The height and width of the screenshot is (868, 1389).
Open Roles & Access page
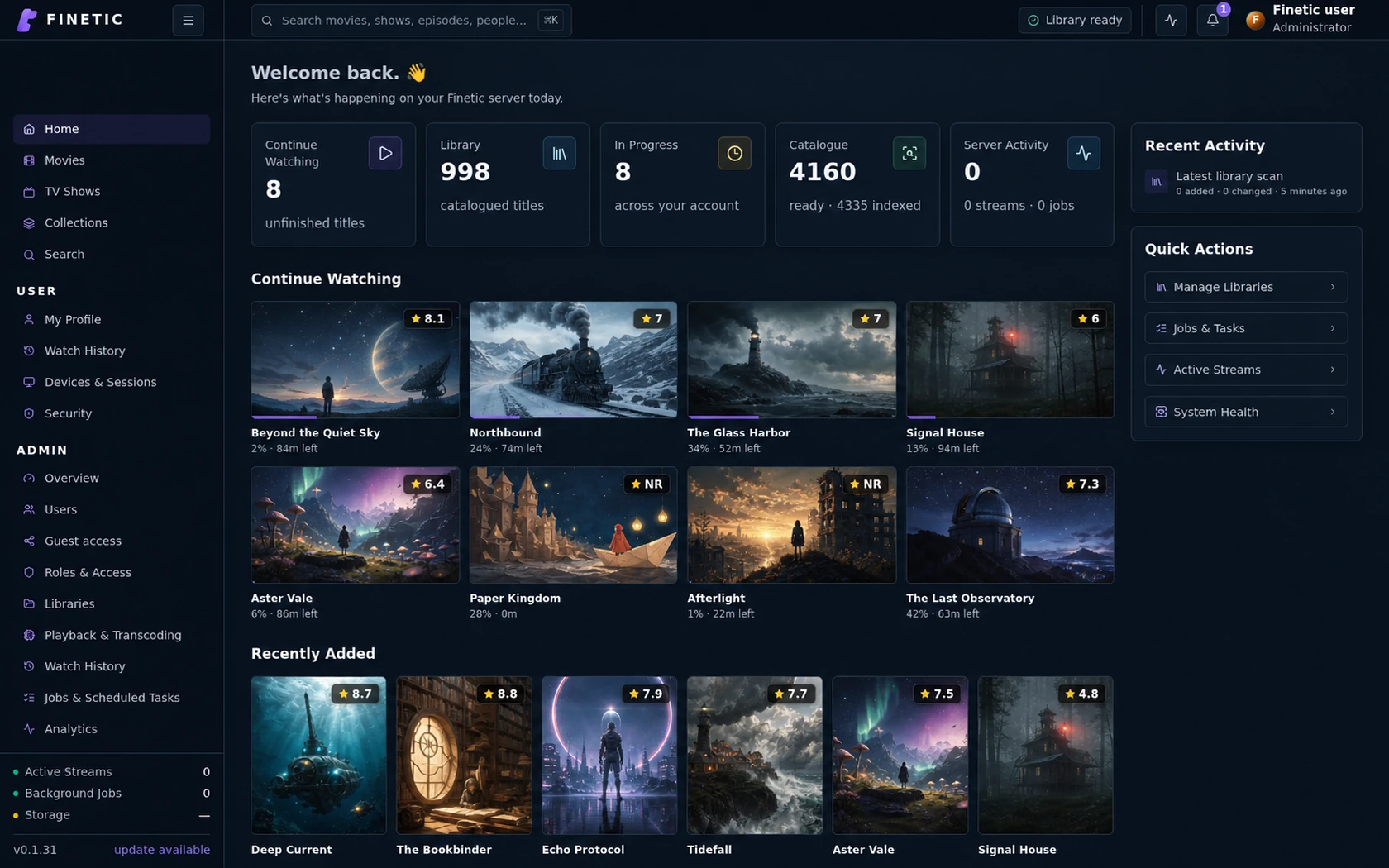[x=112, y=572]
